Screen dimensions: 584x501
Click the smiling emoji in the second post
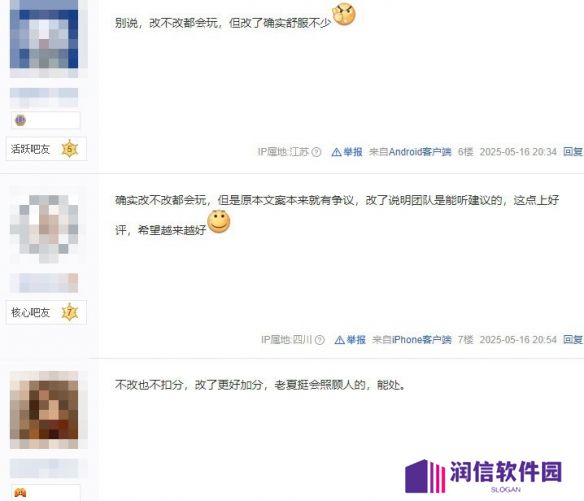click(219, 222)
